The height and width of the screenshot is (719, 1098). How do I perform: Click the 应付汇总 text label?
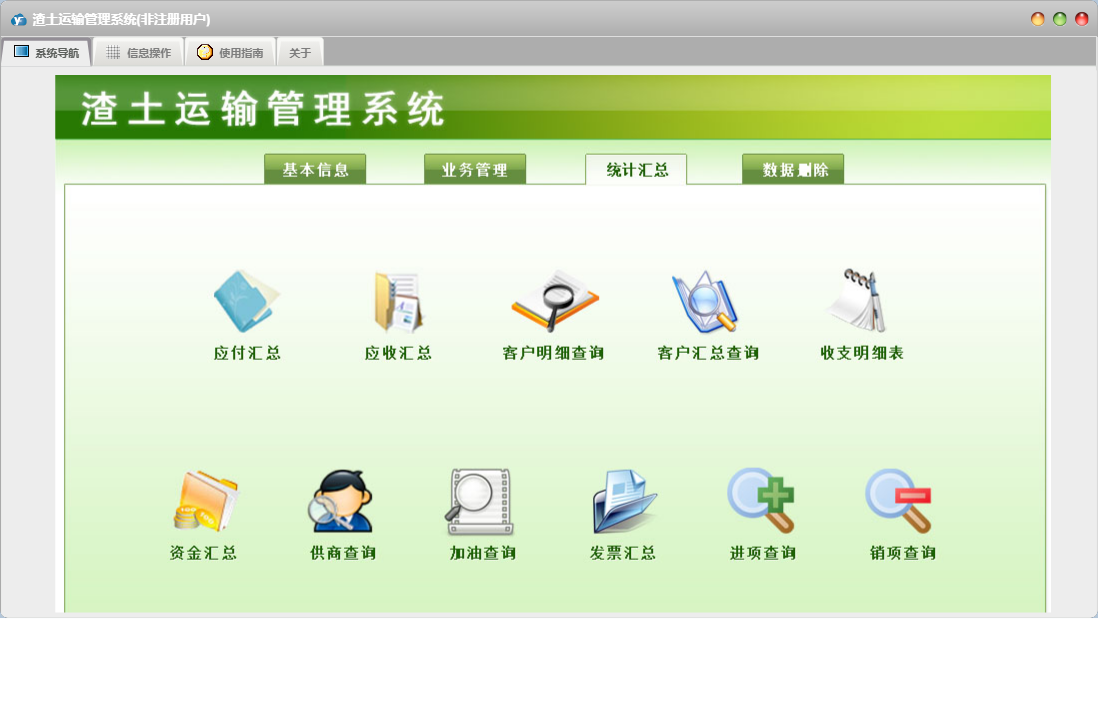click(247, 353)
